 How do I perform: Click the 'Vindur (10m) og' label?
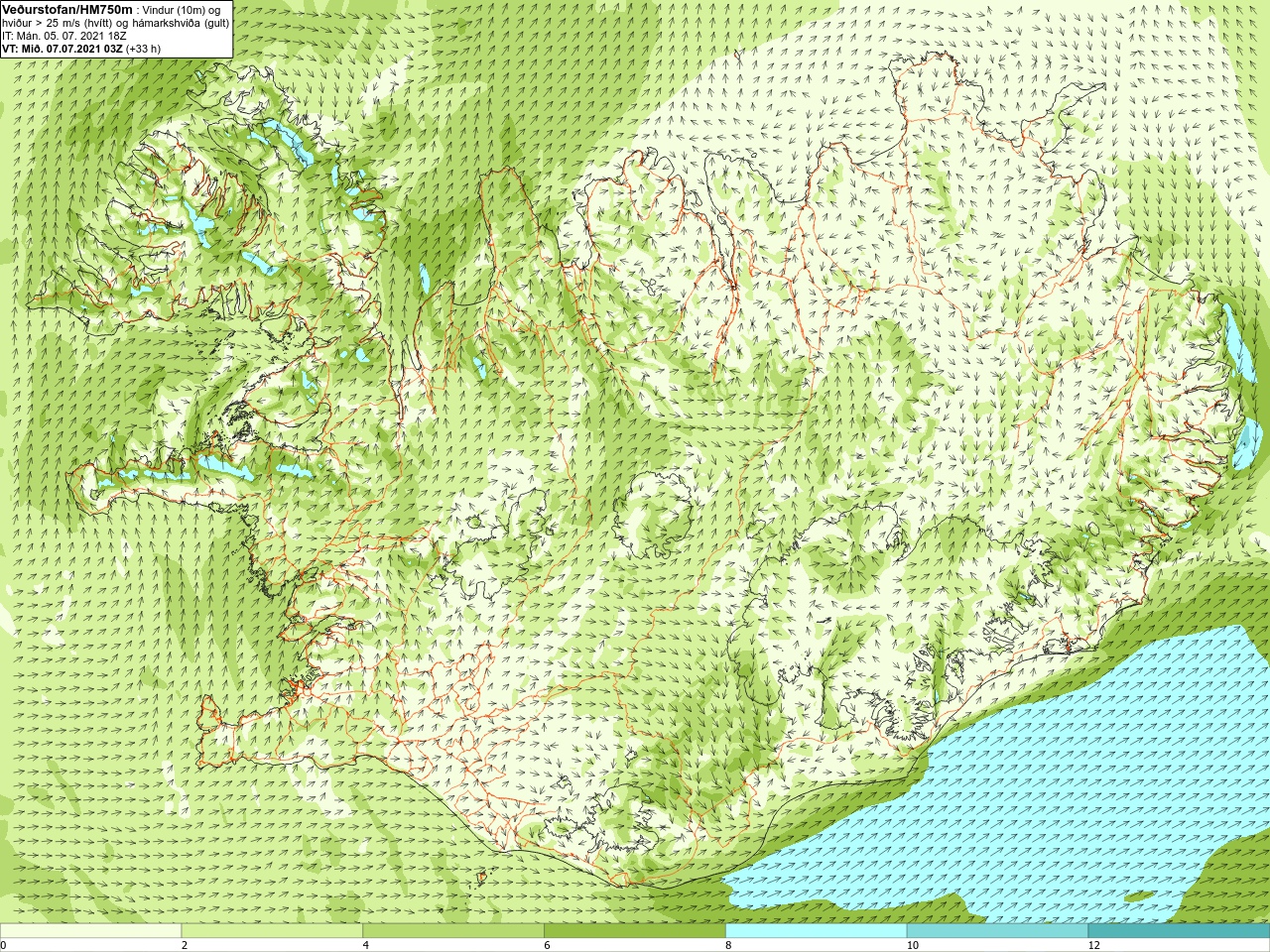coord(182,10)
